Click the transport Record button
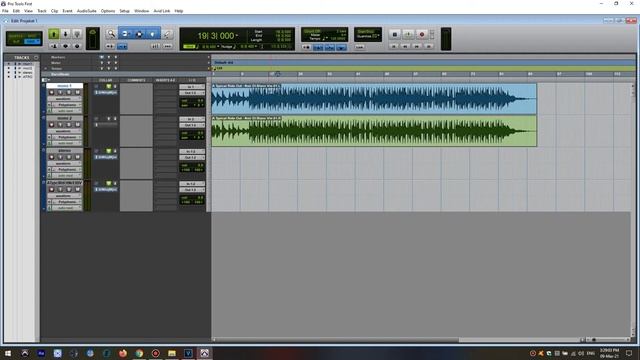 [x=422, y=35]
